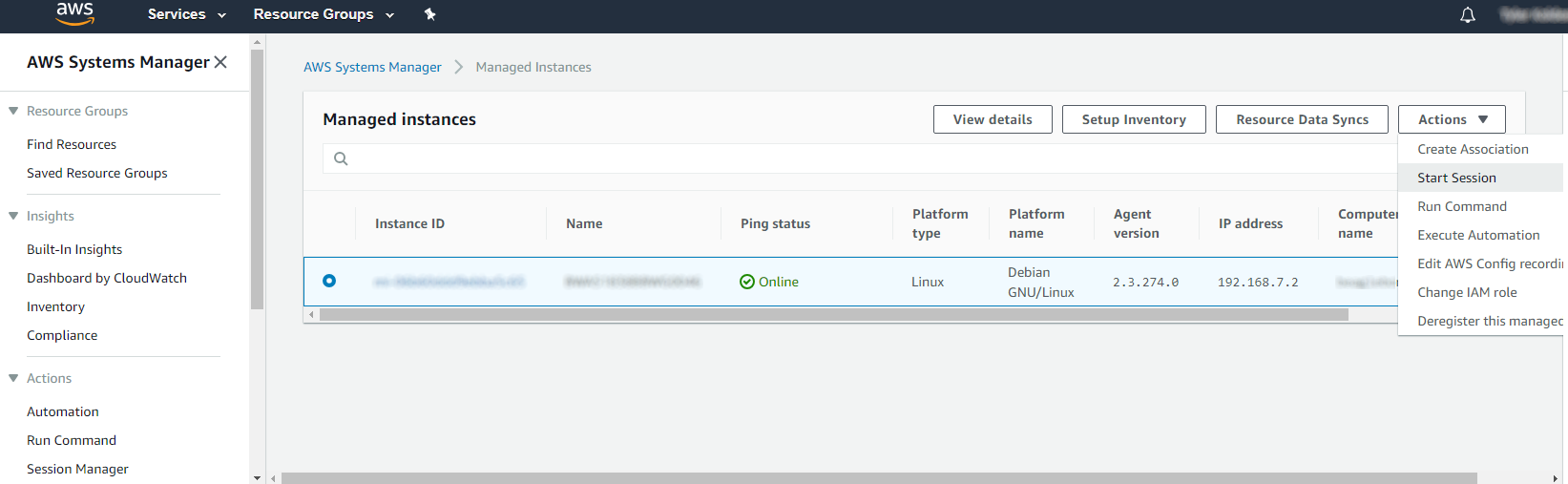Toggle the Actions dropdown button

(x=1452, y=119)
